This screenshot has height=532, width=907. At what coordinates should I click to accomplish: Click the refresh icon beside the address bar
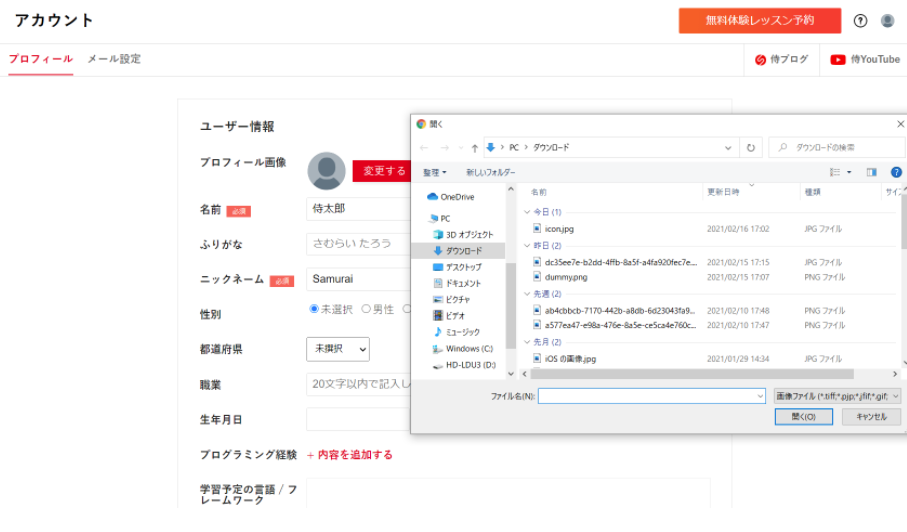(x=751, y=148)
